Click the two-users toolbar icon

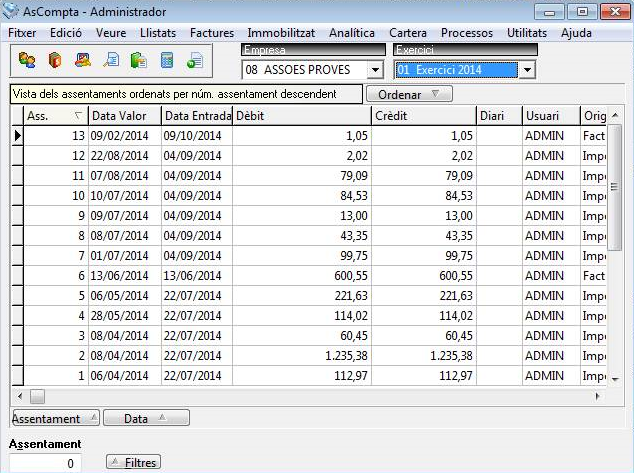27,60
